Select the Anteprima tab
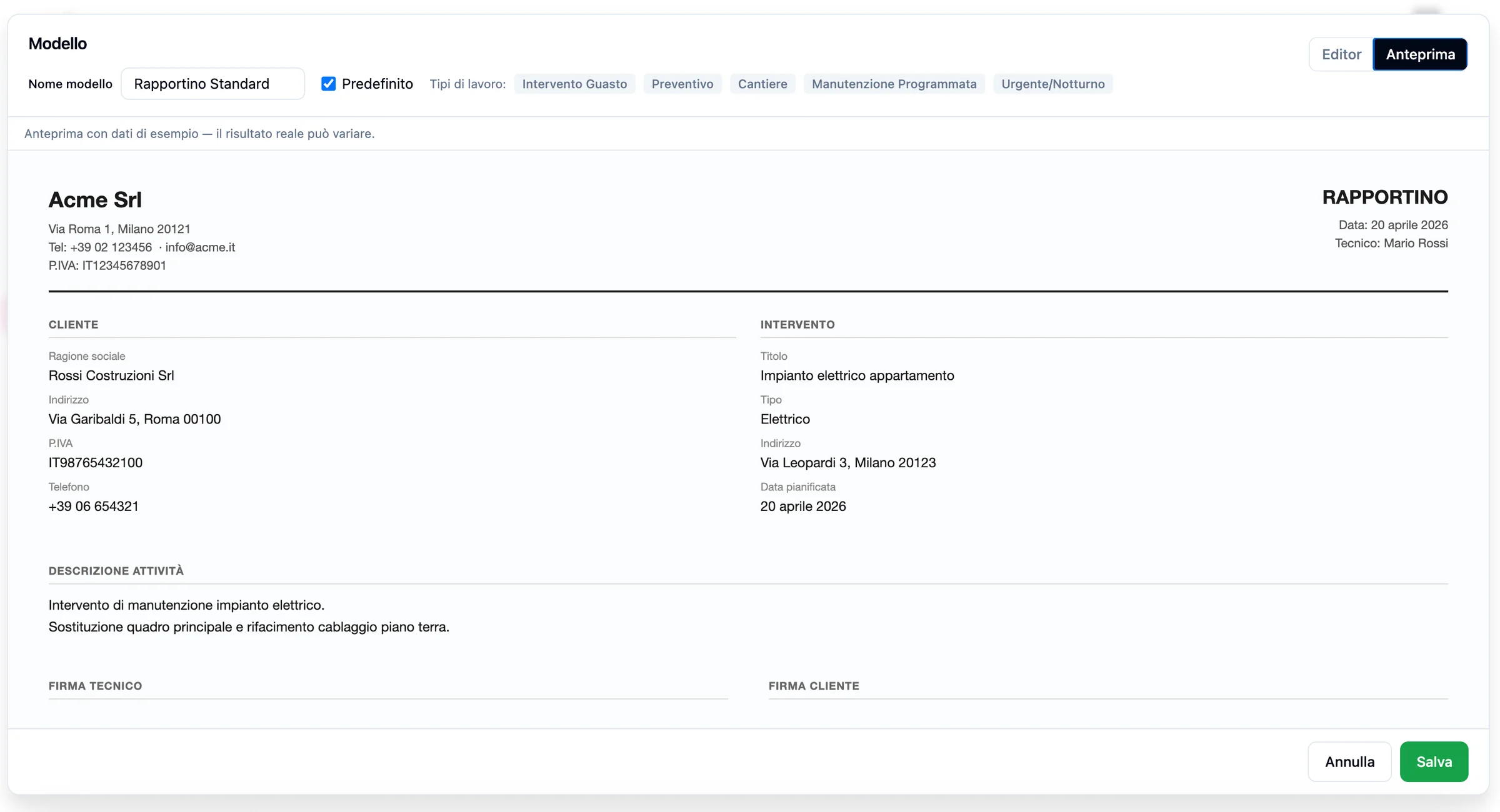Image resolution: width=1500 pixels, height=812 pixels. [x=1420, y=54]
